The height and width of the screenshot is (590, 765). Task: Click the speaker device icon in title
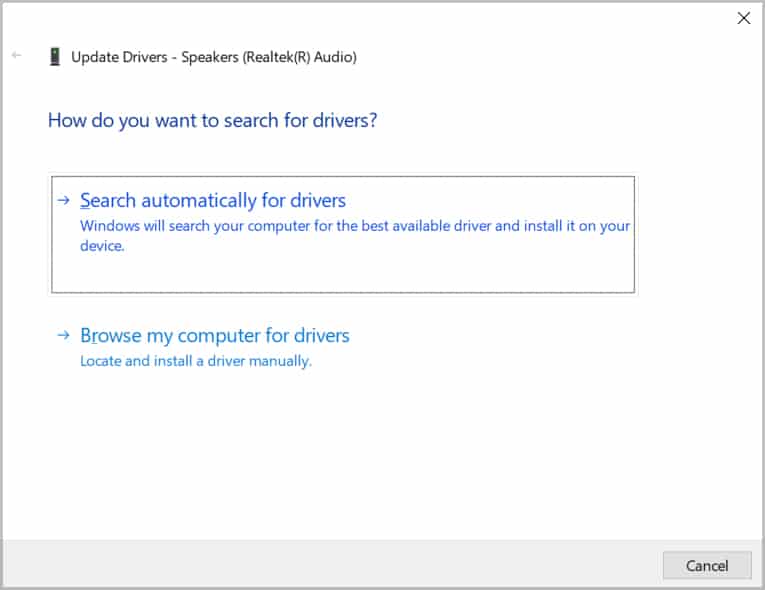[55, 57]
